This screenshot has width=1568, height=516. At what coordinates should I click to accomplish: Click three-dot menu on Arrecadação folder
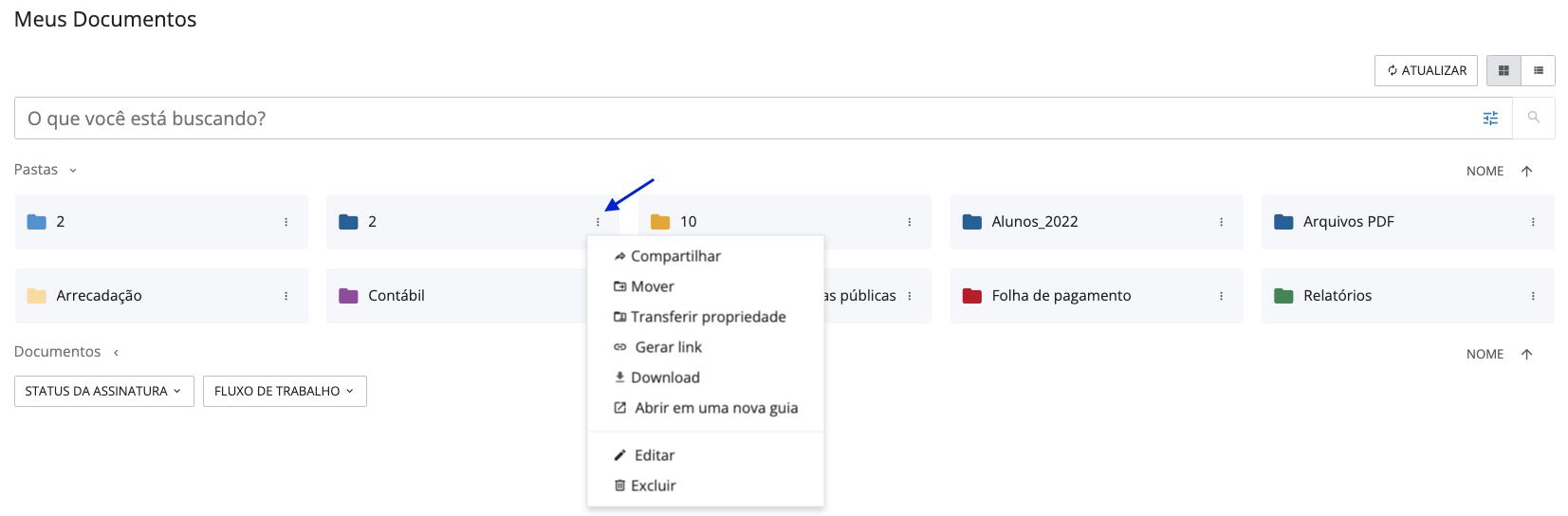point(286,296)
